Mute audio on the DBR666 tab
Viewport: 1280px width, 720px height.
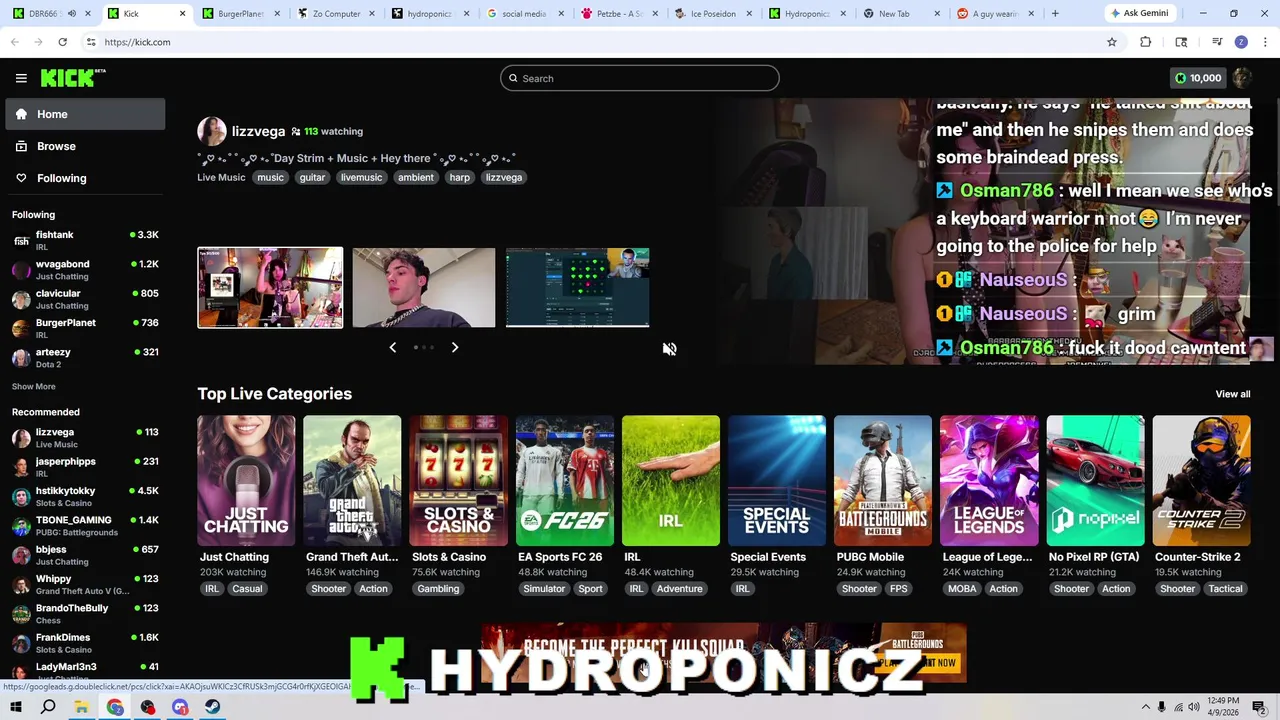72,14
